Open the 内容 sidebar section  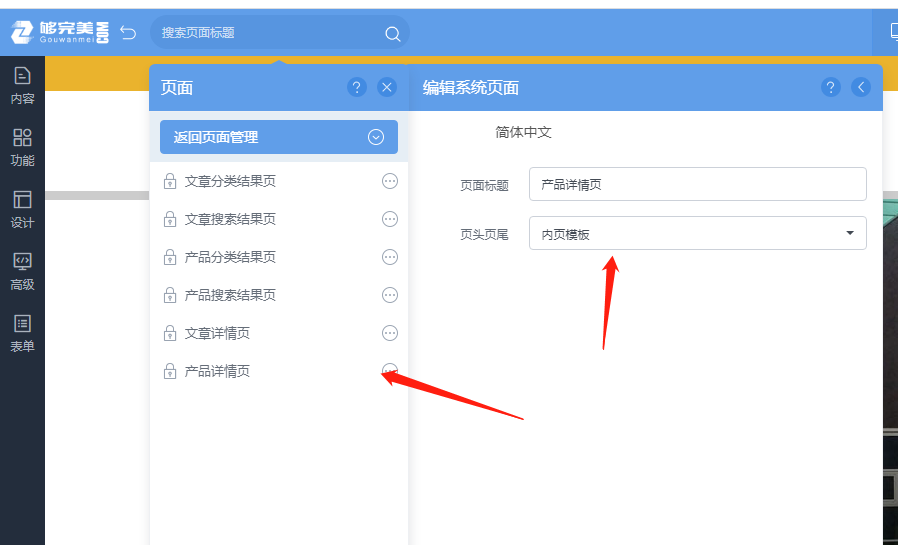coord(22,85)
